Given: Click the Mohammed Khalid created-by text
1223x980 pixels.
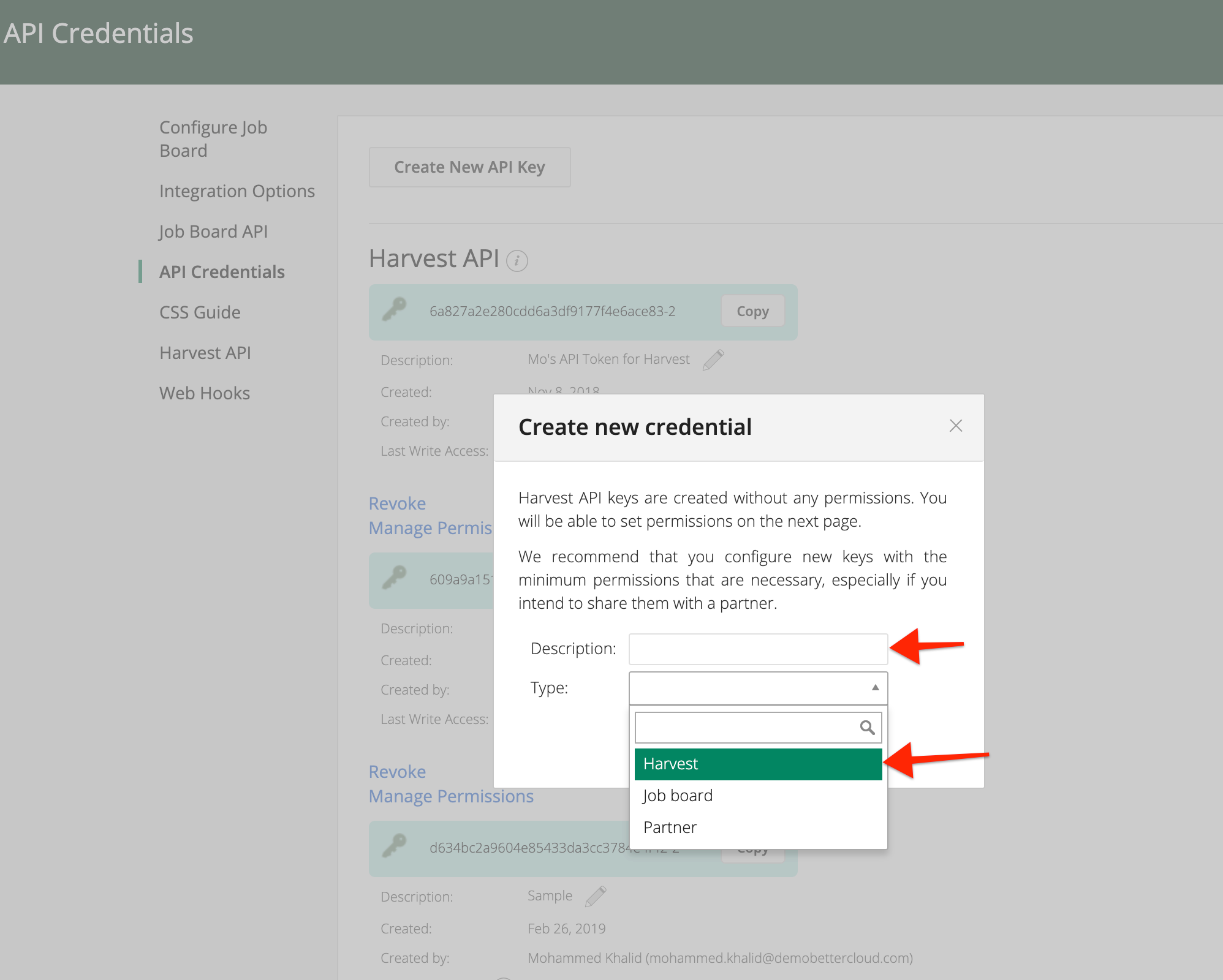Looking at the screenshot, I should point(720,958).
